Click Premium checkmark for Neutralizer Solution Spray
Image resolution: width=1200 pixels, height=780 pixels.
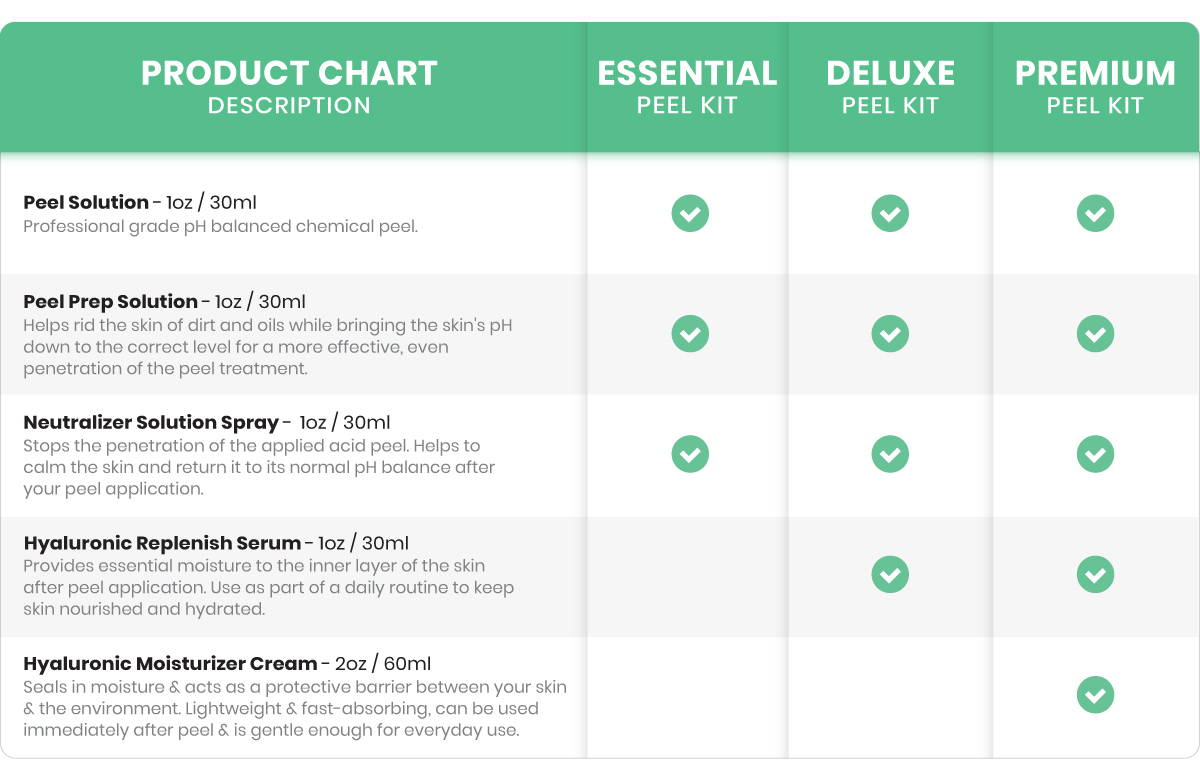1095,454
